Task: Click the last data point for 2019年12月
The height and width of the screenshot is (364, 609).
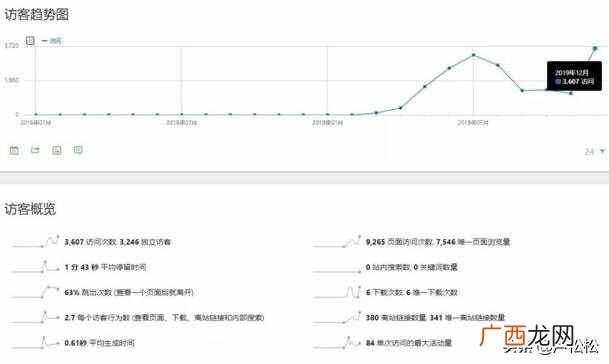Action: (x=595, y=48)
